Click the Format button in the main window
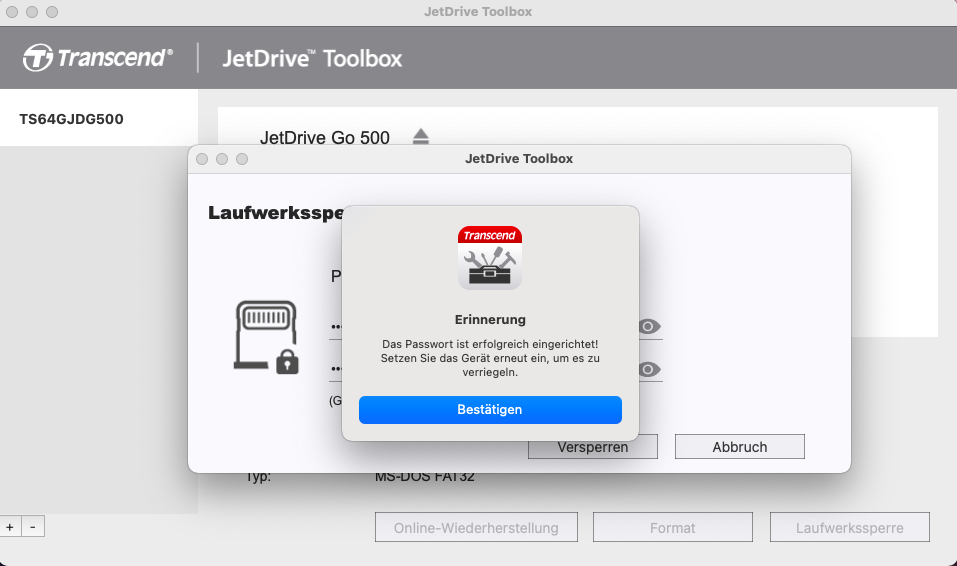Screen dimensions: 957x566 [x=673, y=528]
